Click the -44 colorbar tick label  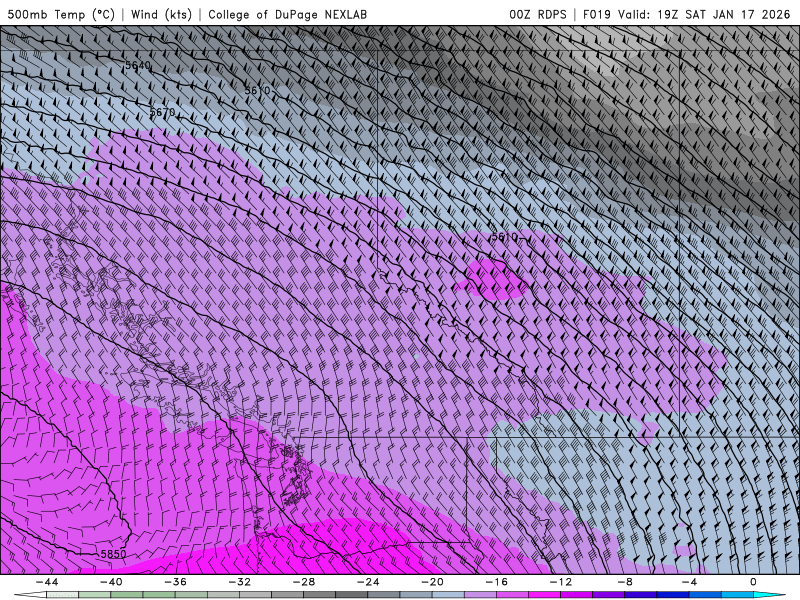47,582
